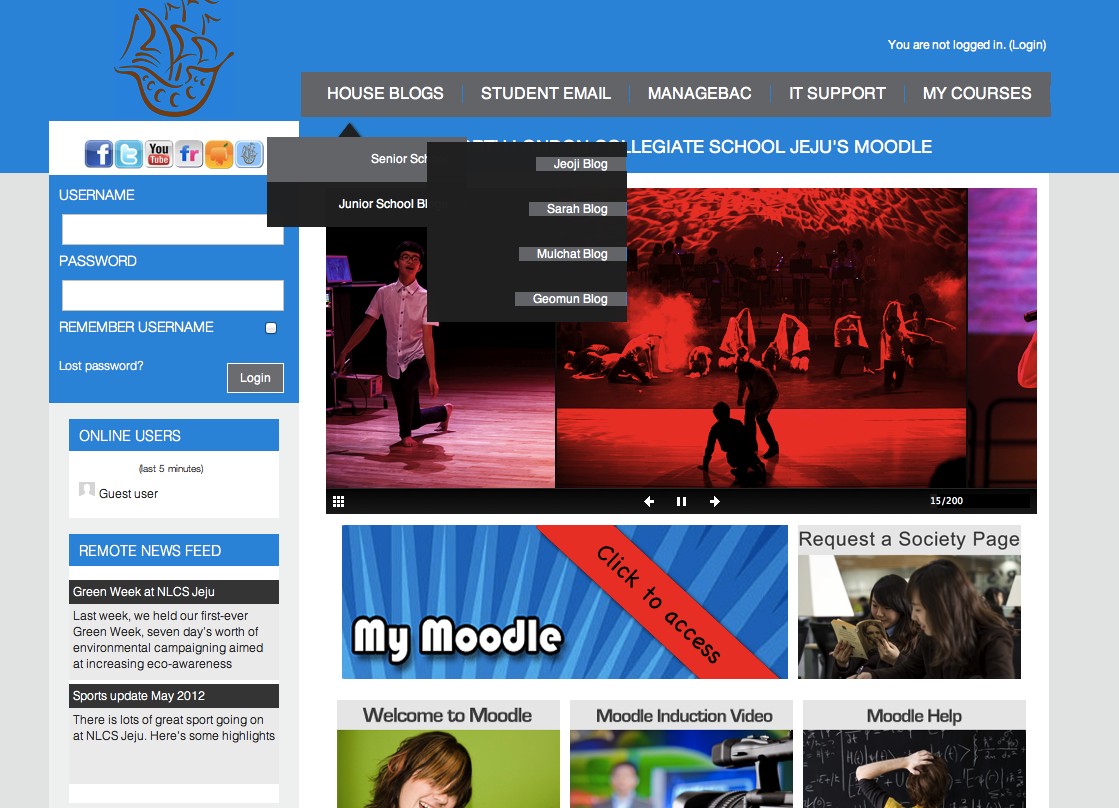Click the '(last 5 minutes)' text
The image size is (1119, 808).
171,469
